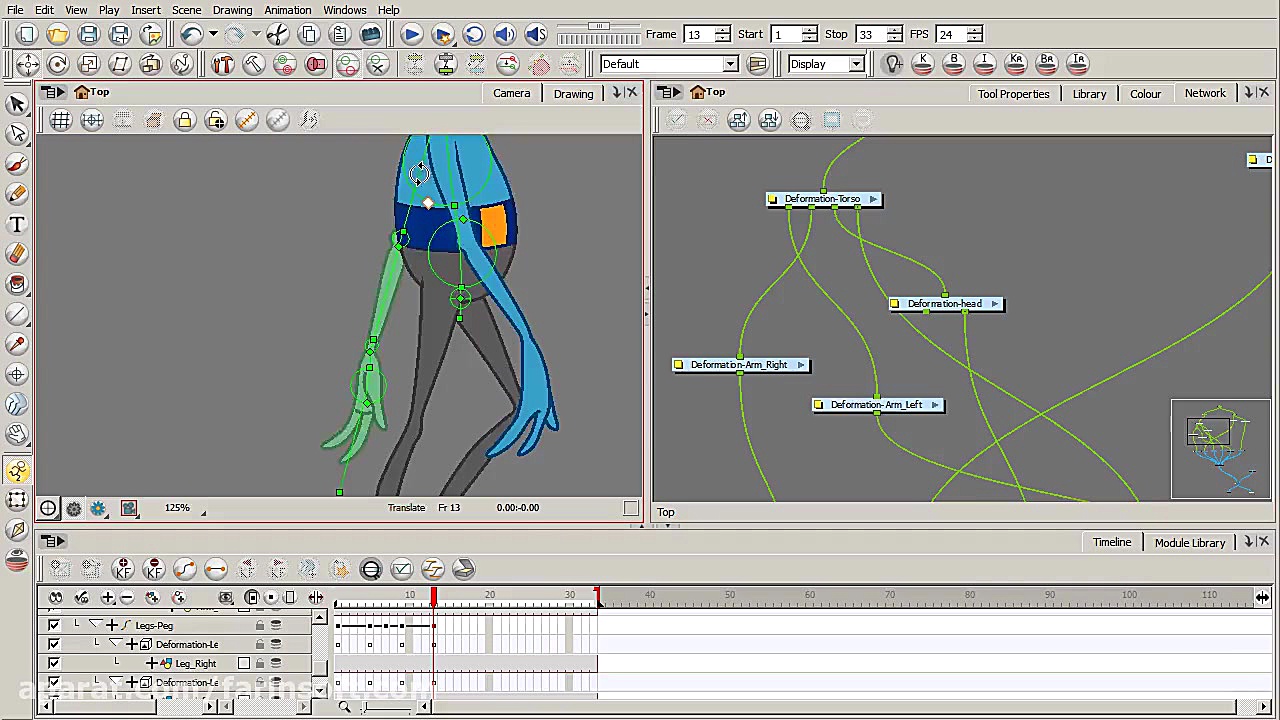
Task: Toggle the Sound speaker icon
Action: [x=504, y=35]
